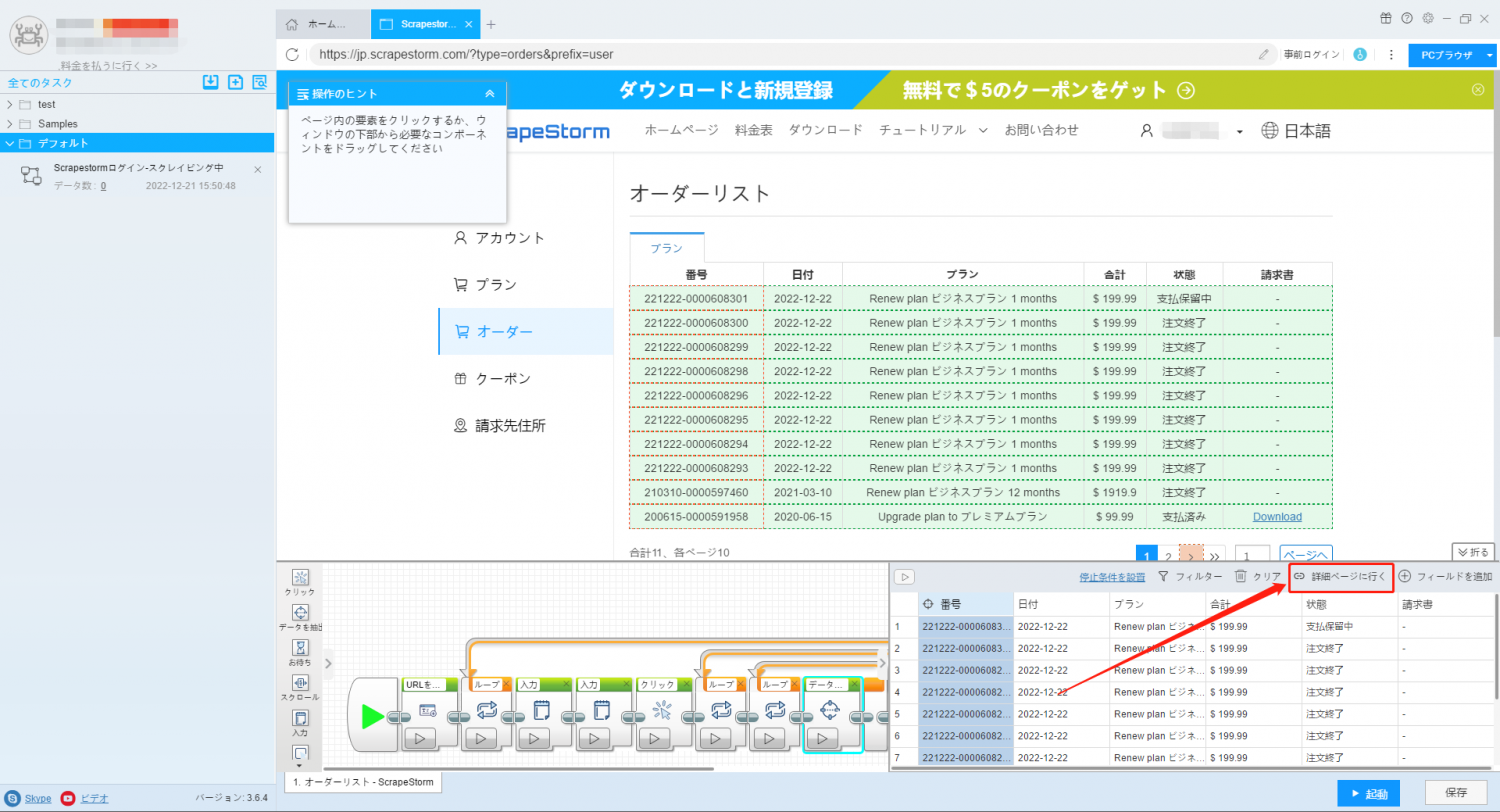Expand the component palette side arrow
This screenshot has height=812, width=1500.
pyautogui.click(x=329, y=662)
